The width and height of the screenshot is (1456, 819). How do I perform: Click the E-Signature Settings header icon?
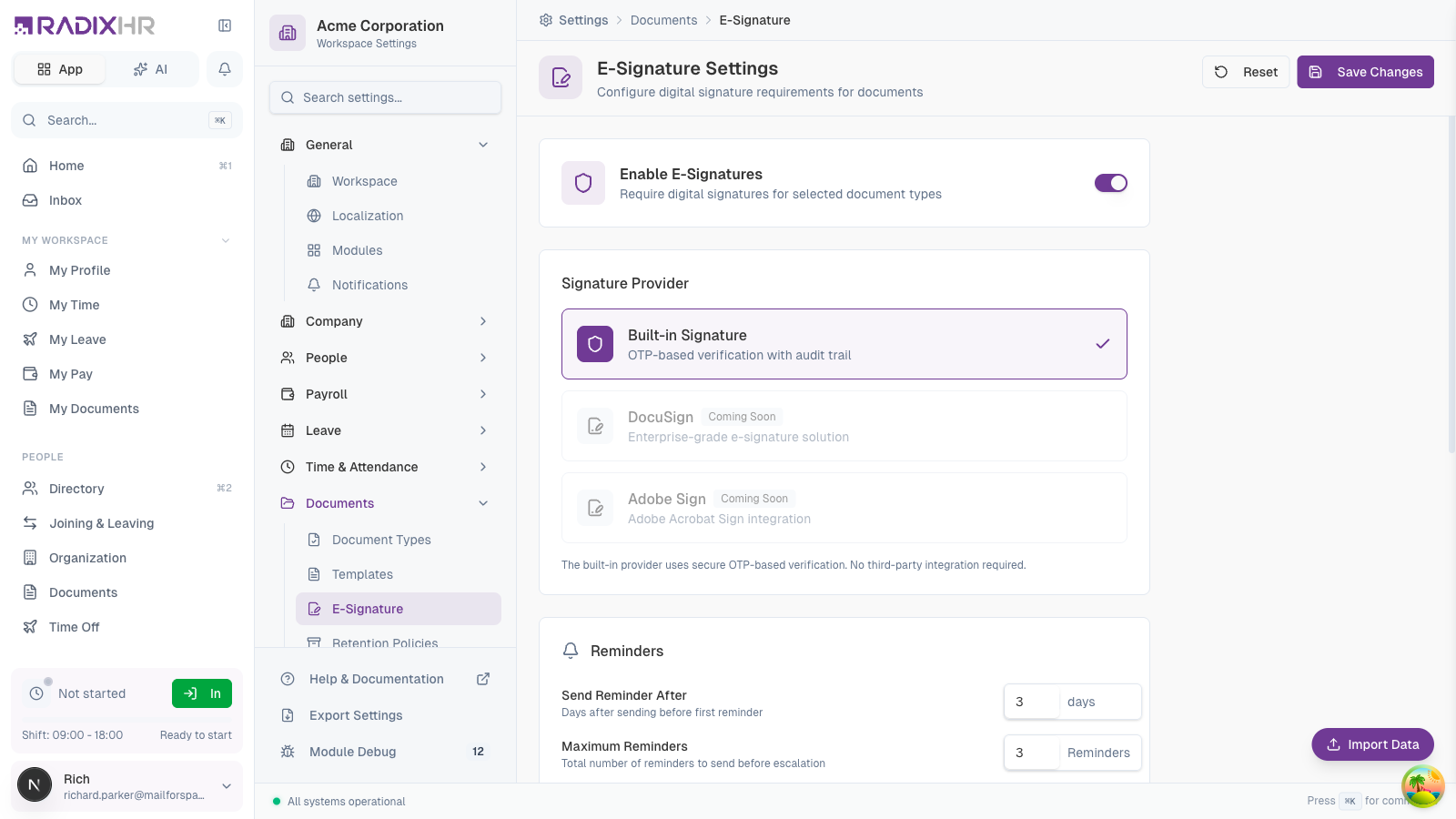(x=561, y=77)
